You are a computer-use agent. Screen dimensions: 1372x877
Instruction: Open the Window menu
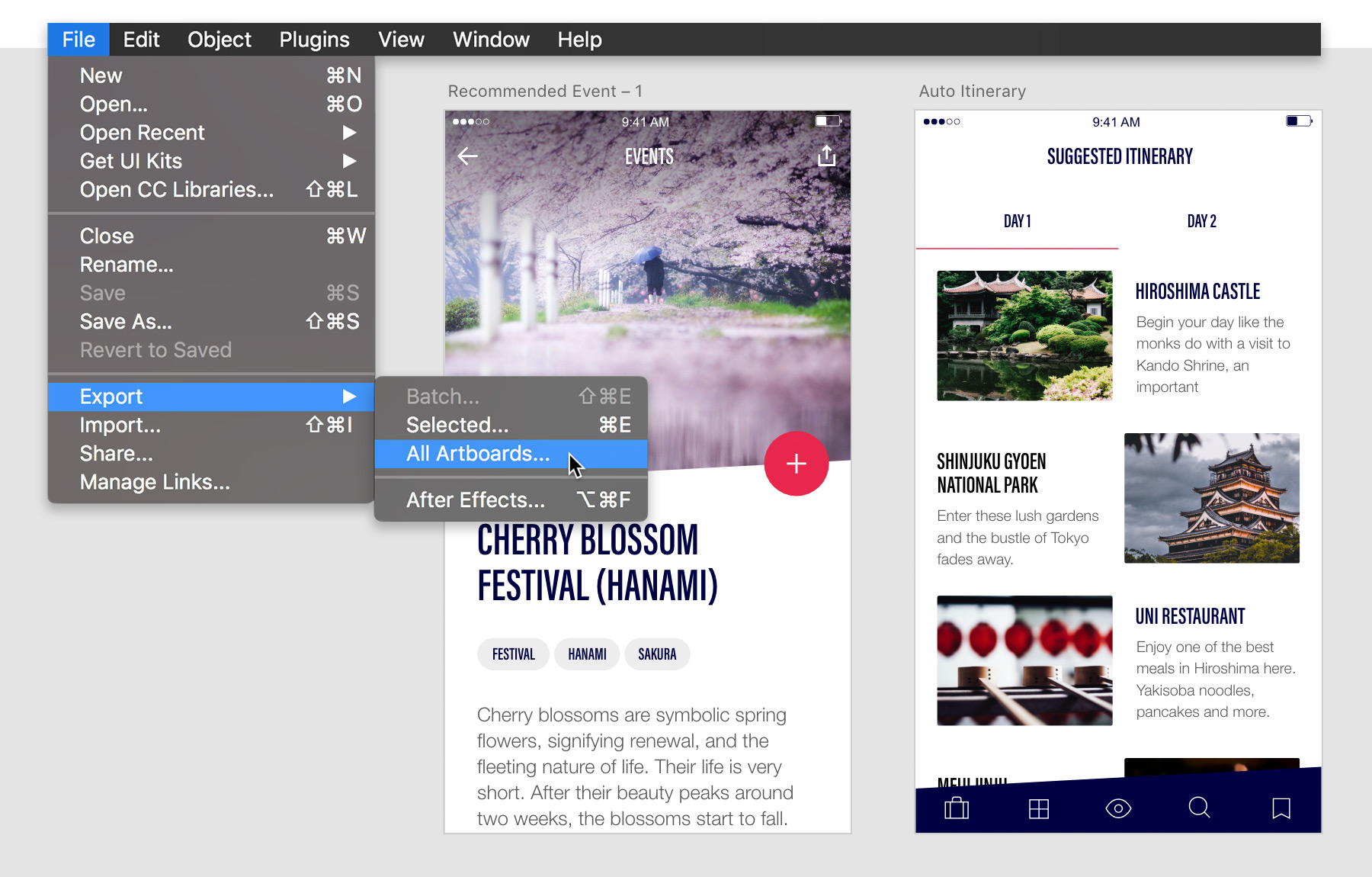[491, 40]
